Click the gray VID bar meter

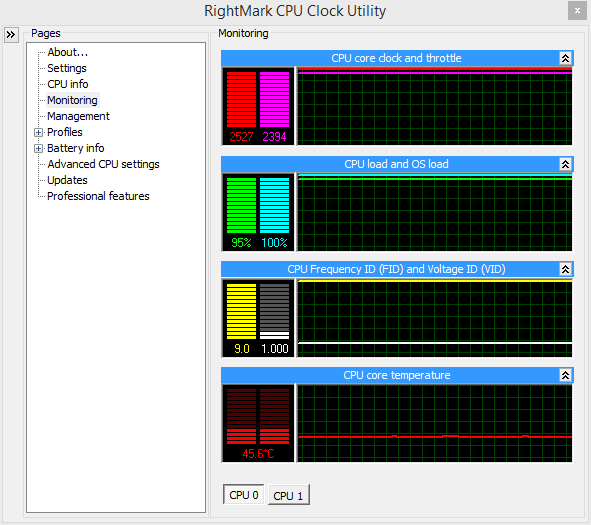click(274, 311)
